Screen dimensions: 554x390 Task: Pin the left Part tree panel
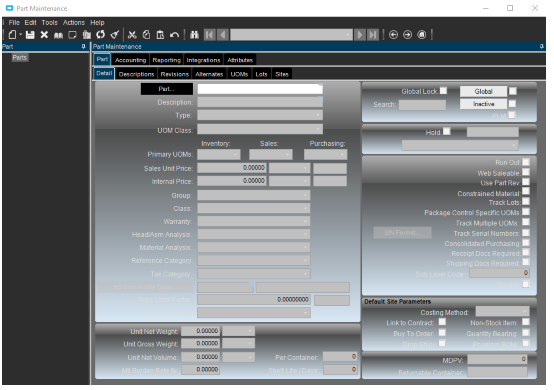click(x=84, y=47)
